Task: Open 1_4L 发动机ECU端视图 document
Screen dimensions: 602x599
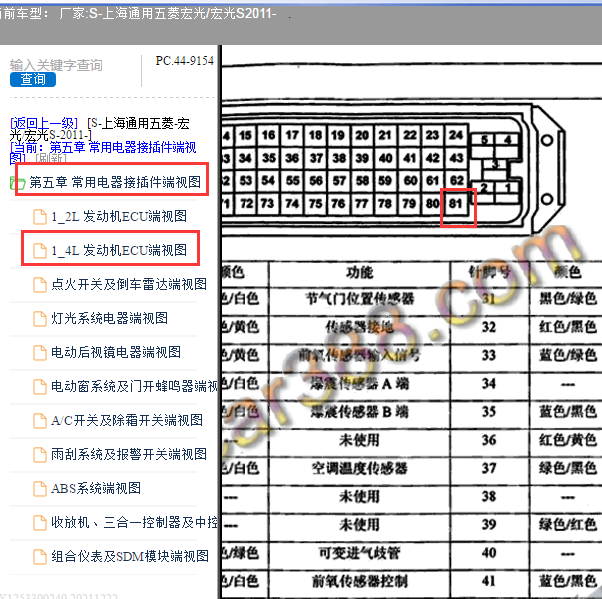Action: (119, 250)
